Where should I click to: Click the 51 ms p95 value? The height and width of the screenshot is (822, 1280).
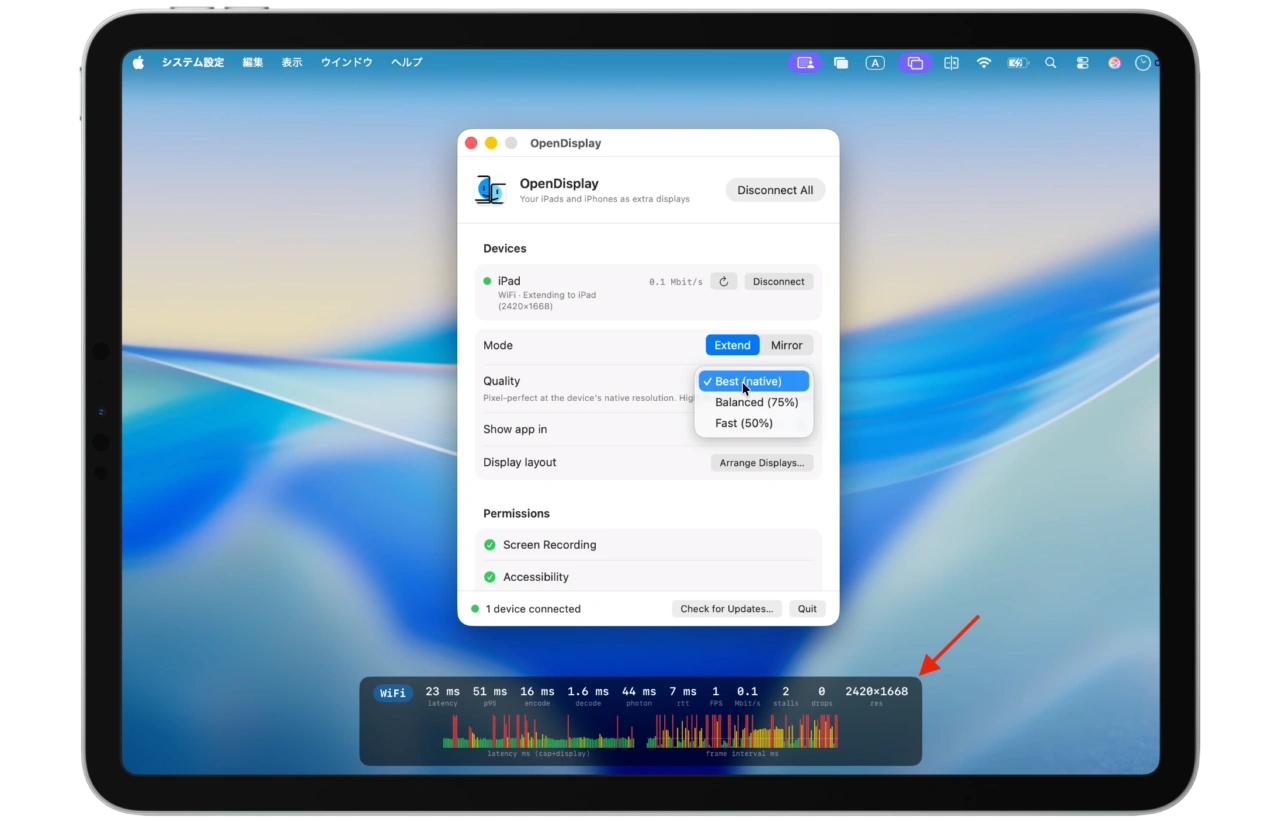490,691
